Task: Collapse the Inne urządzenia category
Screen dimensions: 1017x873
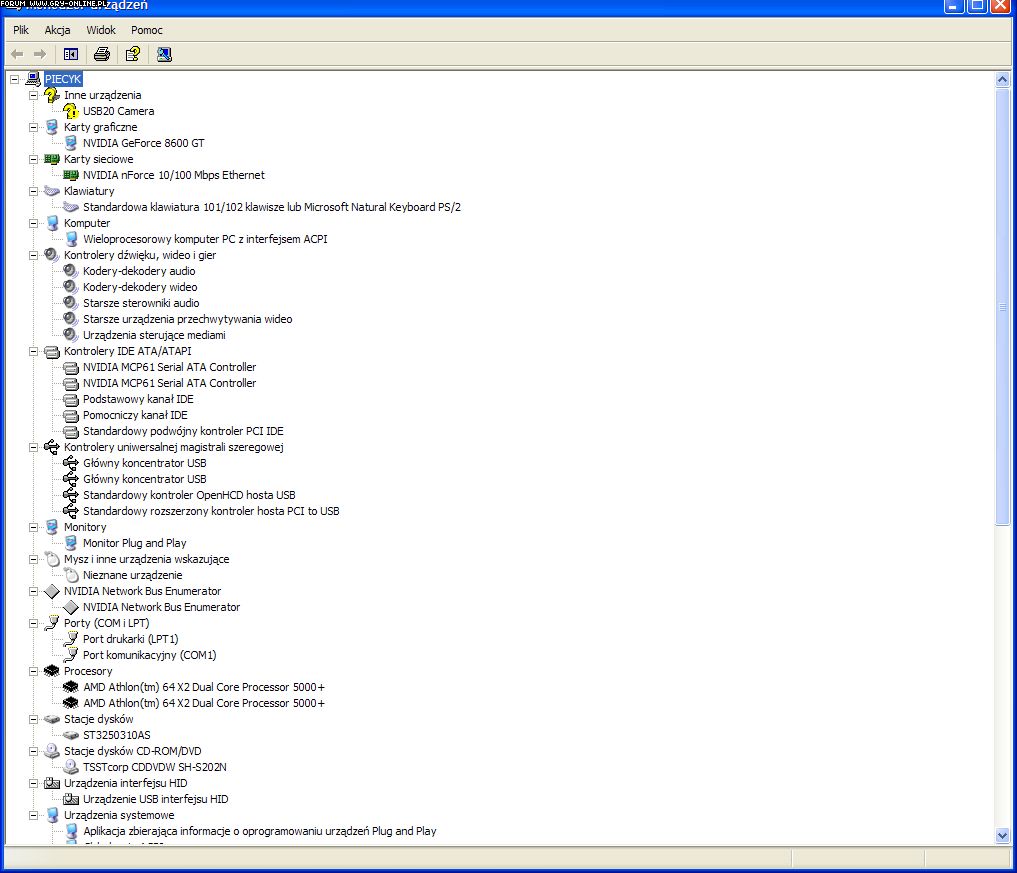Action: point(33,95)
